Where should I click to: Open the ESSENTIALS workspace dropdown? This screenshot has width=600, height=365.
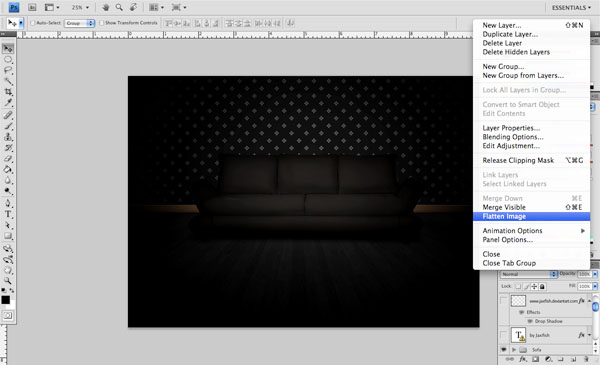coord(571,8)
